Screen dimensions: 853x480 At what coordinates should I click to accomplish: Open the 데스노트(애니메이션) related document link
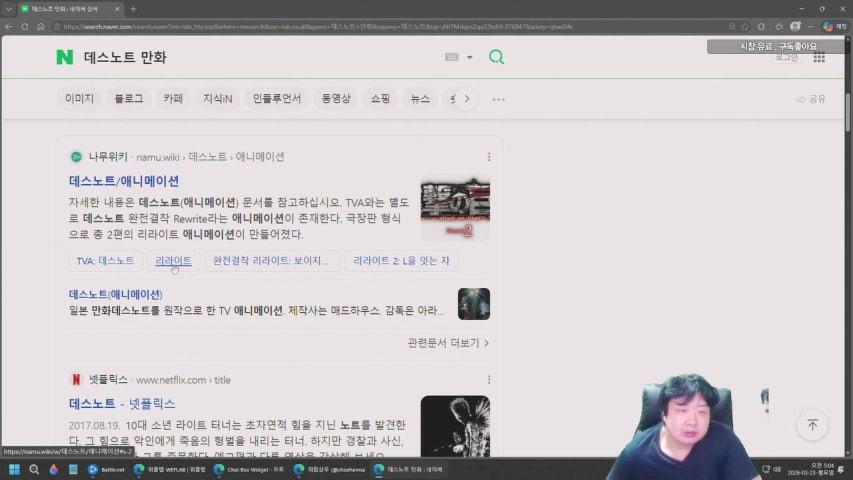coord(116,294)
